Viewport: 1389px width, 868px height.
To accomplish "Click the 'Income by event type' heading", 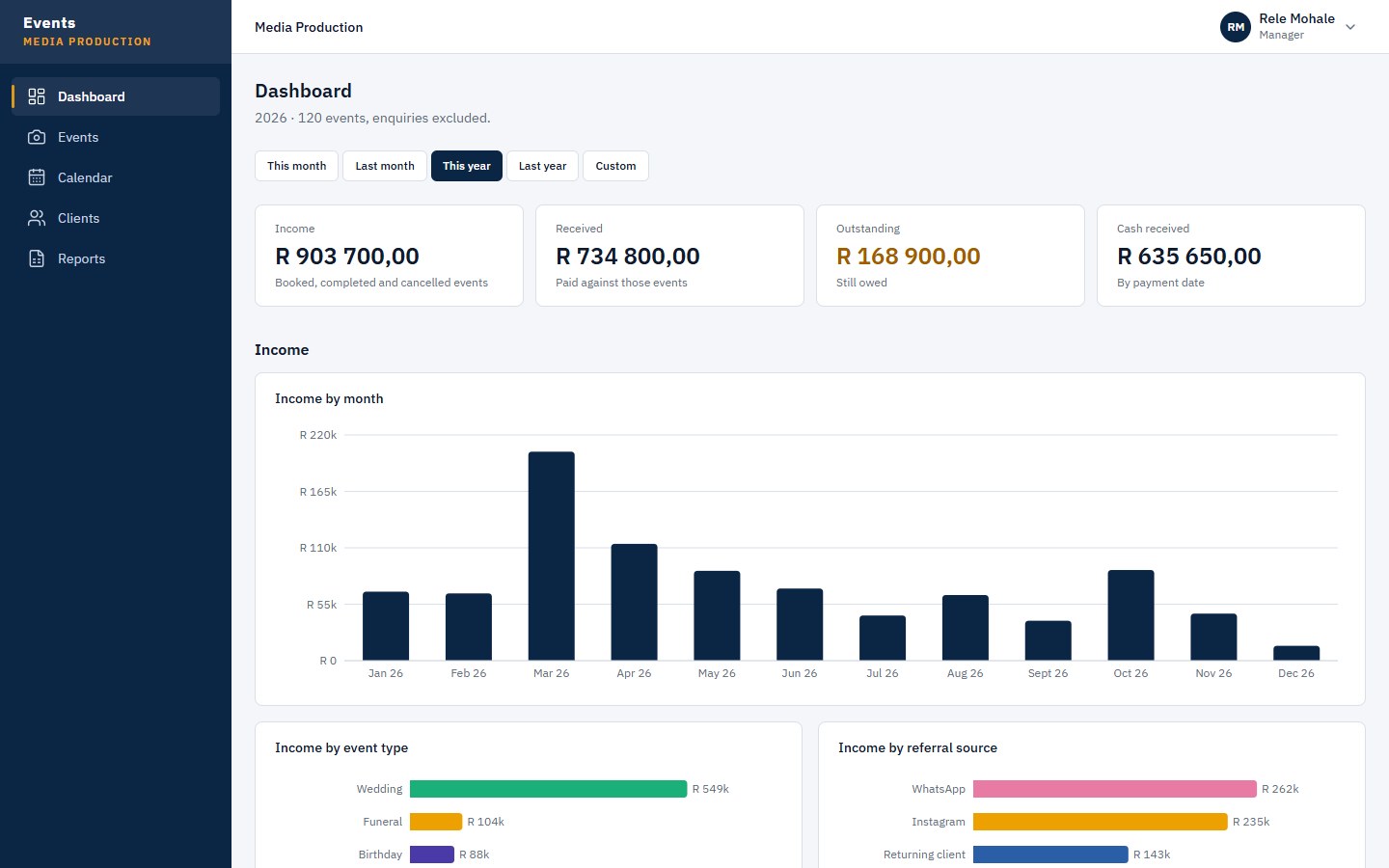I will pos(341,747).
